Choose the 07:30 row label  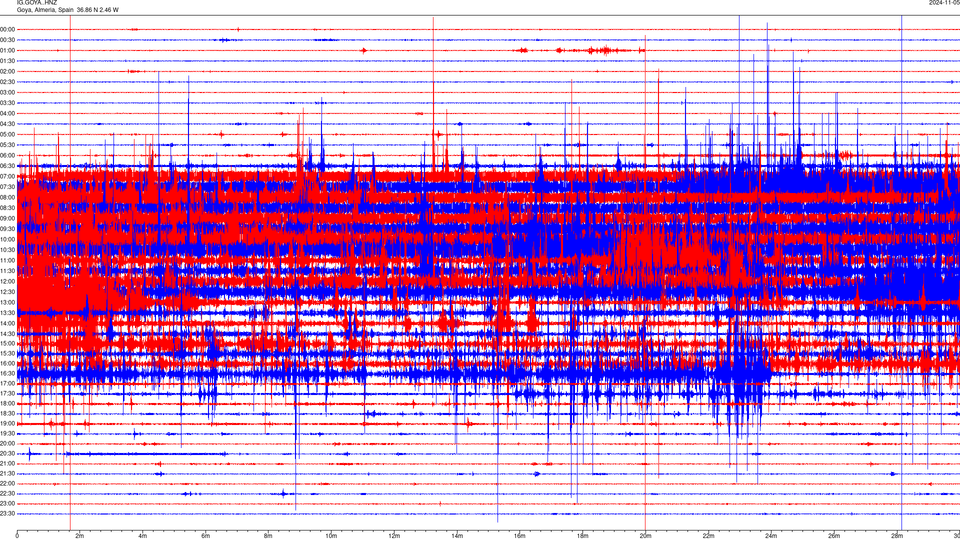(x=7, y=187)
